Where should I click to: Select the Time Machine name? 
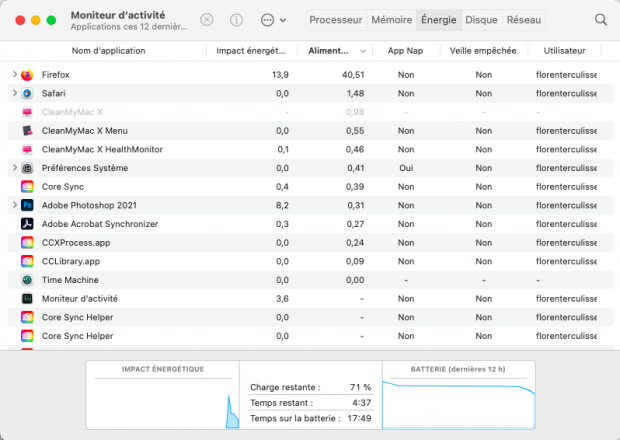70,280
